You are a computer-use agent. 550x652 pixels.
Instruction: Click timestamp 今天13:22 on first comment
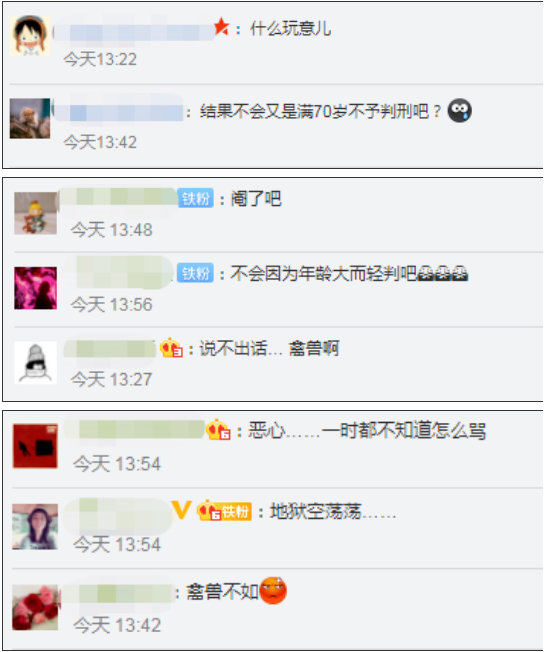(100, 59)
